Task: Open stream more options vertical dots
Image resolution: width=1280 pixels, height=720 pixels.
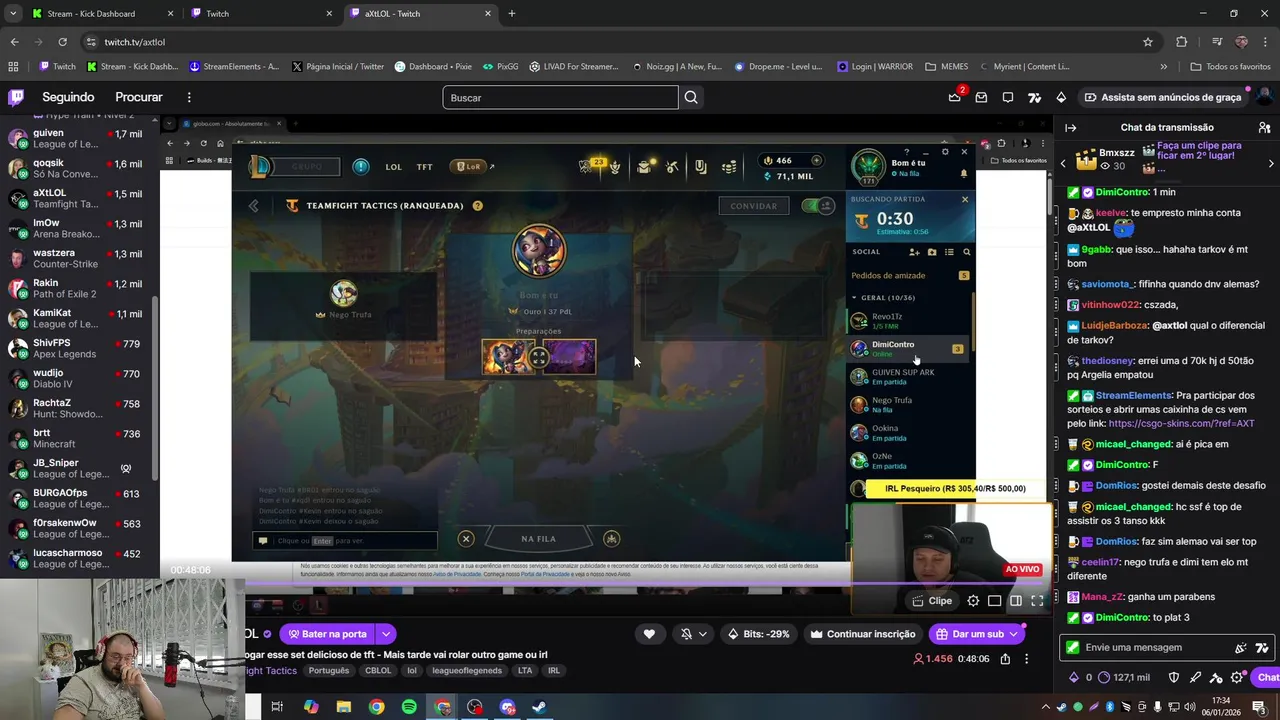Action: [1026, 659]
